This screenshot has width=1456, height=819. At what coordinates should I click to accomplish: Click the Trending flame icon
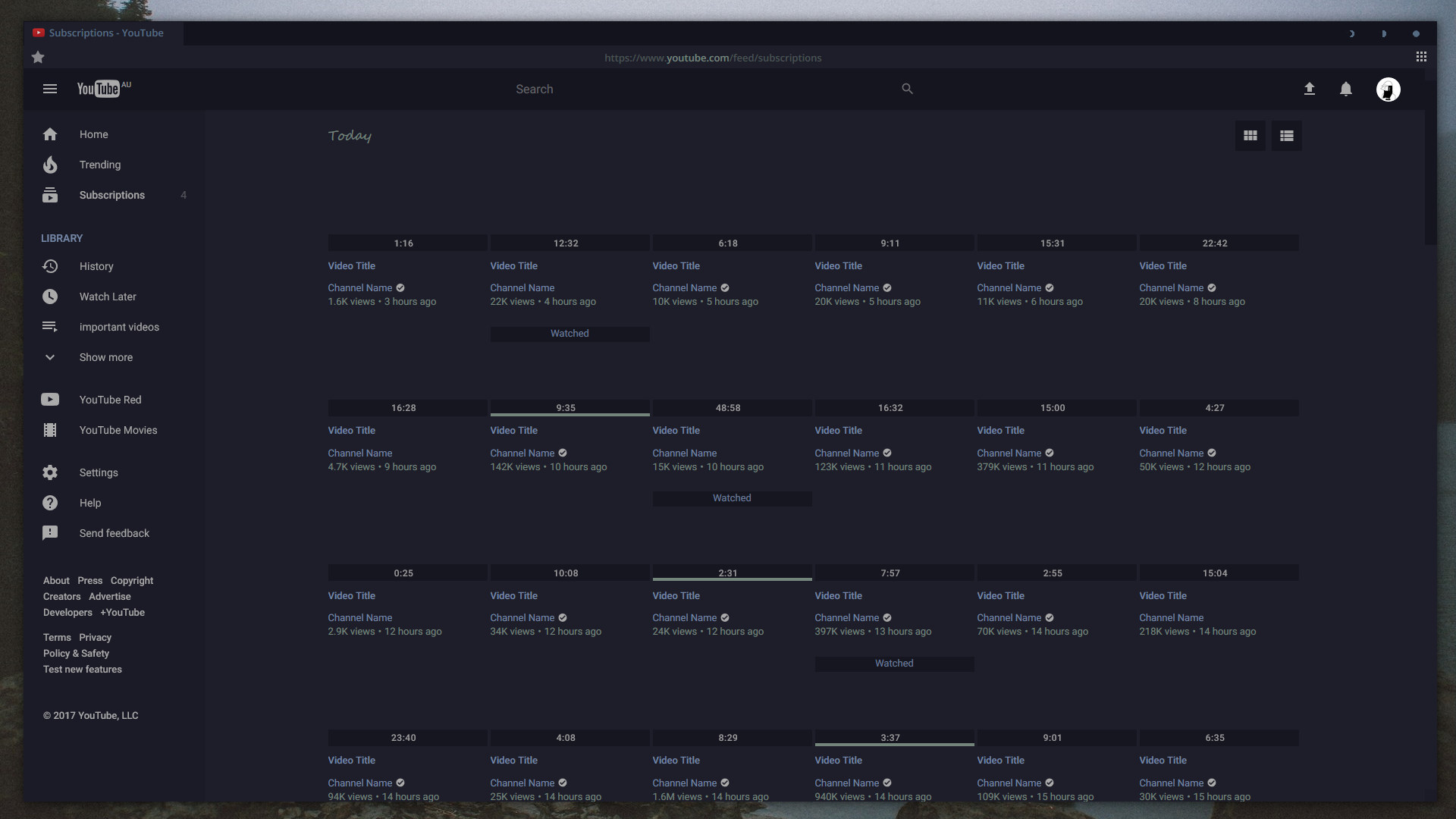point(49,165)
